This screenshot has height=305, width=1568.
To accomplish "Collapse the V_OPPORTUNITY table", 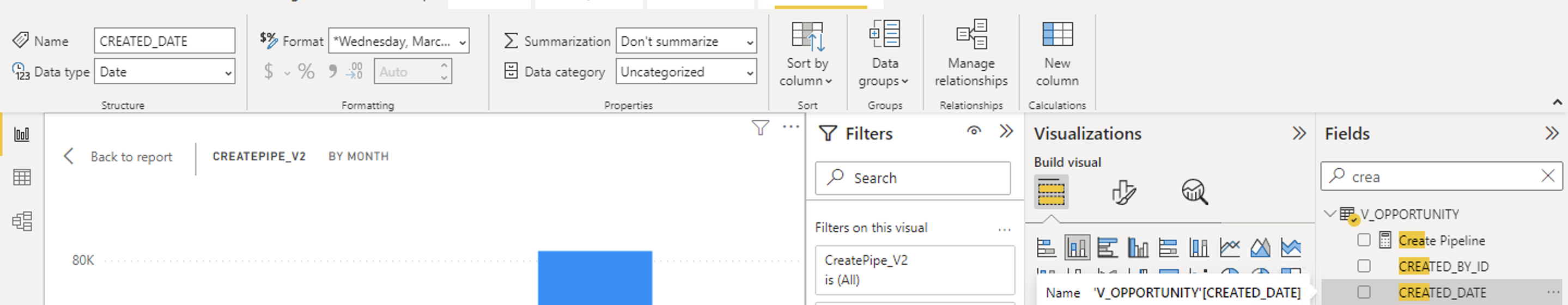I will coord(1329,213).
